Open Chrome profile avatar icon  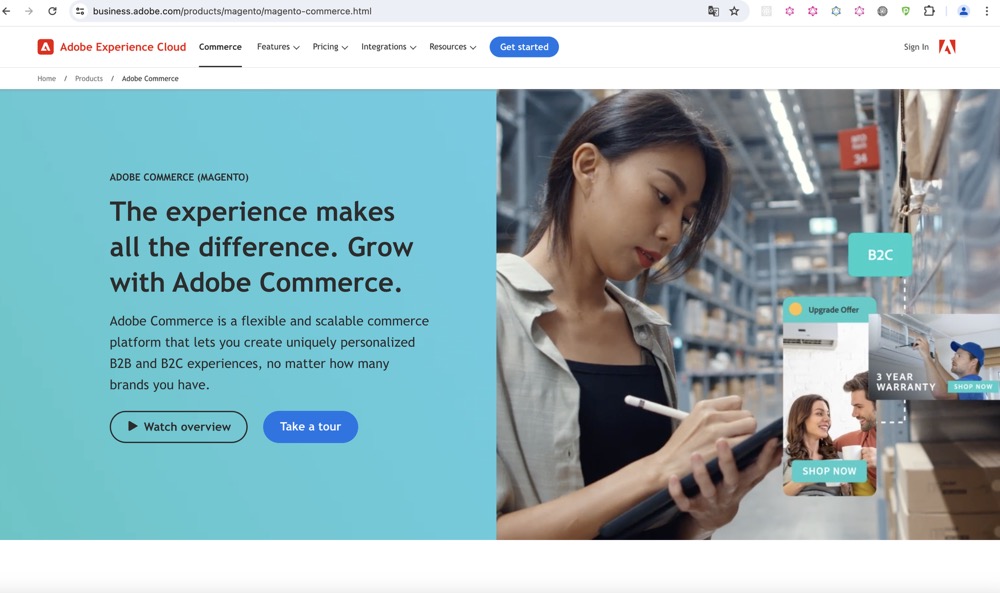point(964,11)
